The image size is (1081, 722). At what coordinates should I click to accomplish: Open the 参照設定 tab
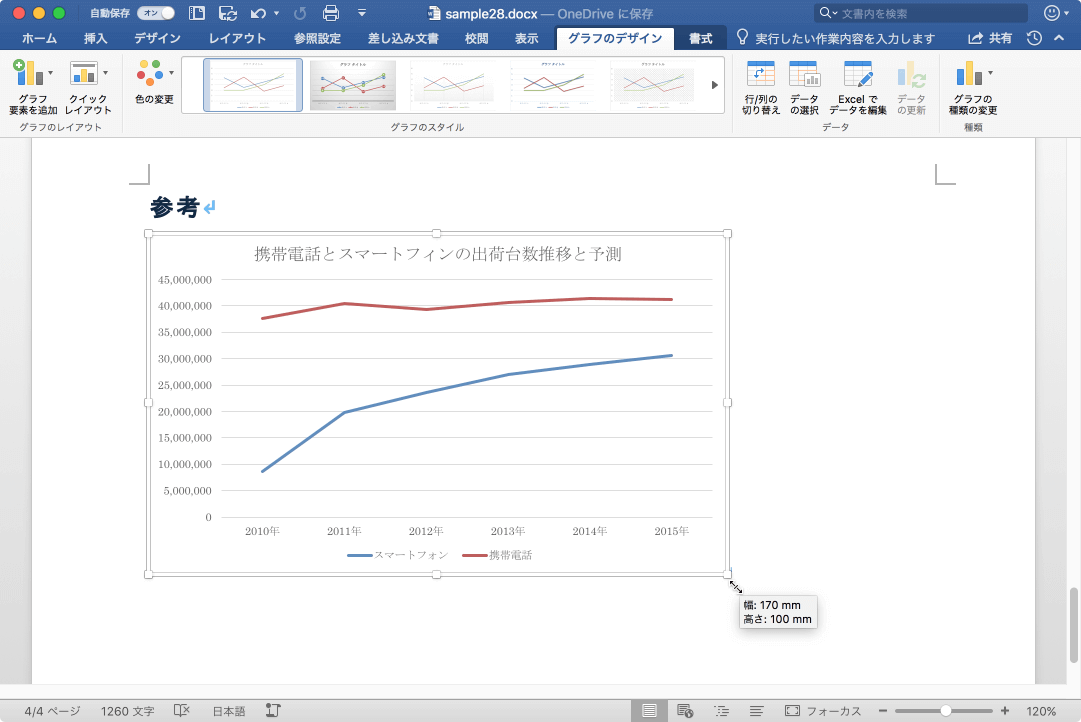tap(317, 39)
